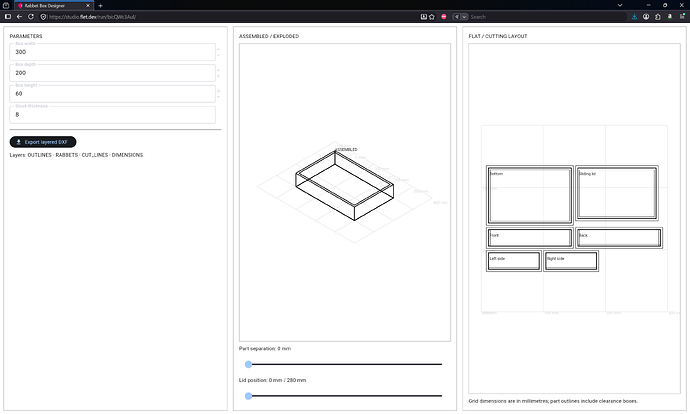Increase Box depth with the up stepper
The height and width of the screenshot is (414, 690).
(x=218, y=70)
